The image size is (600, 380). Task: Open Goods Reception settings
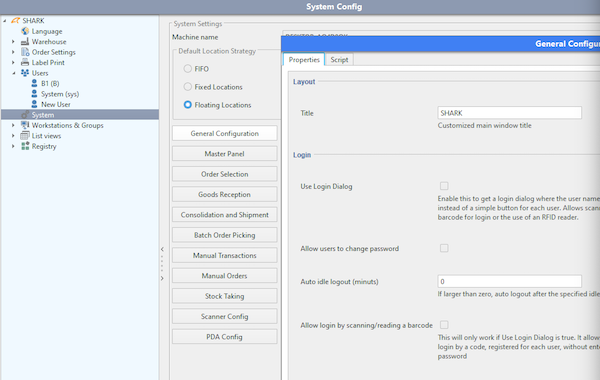click(225, 194)
